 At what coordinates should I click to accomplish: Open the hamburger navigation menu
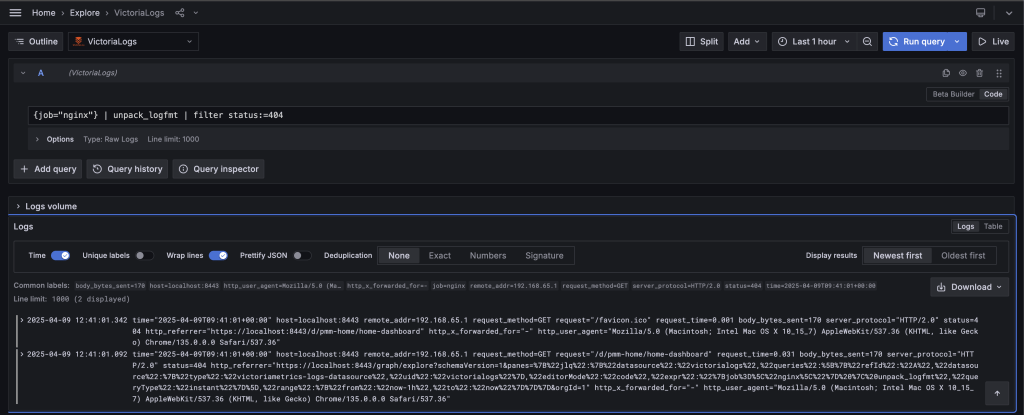point(15,13)
